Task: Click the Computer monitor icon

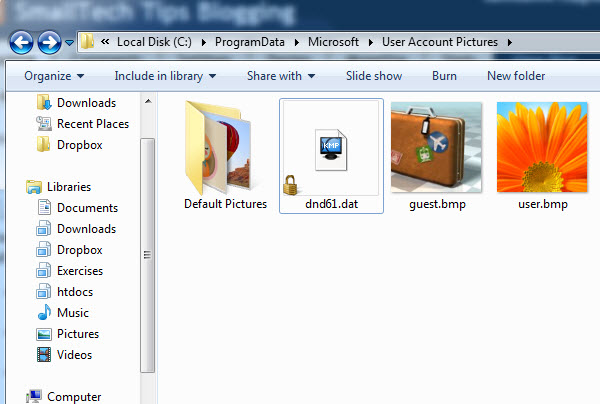Action: click(x=34, y=396)
